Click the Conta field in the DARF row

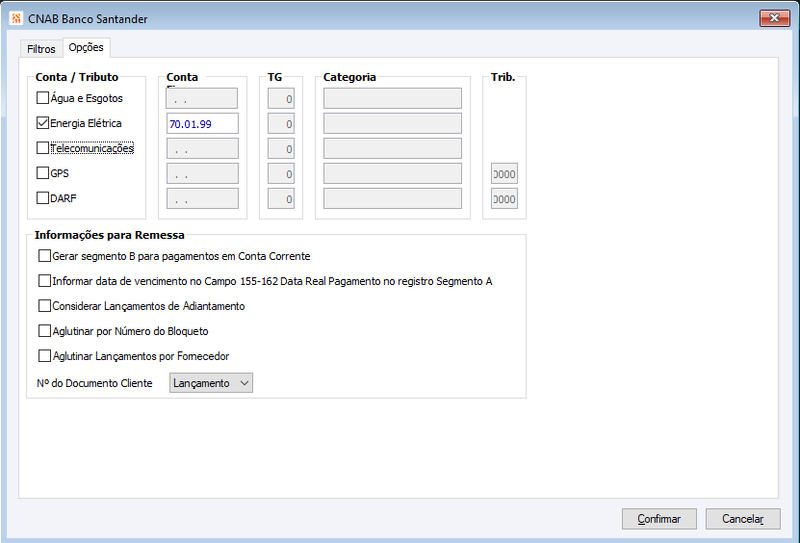[x=203, y=199]
